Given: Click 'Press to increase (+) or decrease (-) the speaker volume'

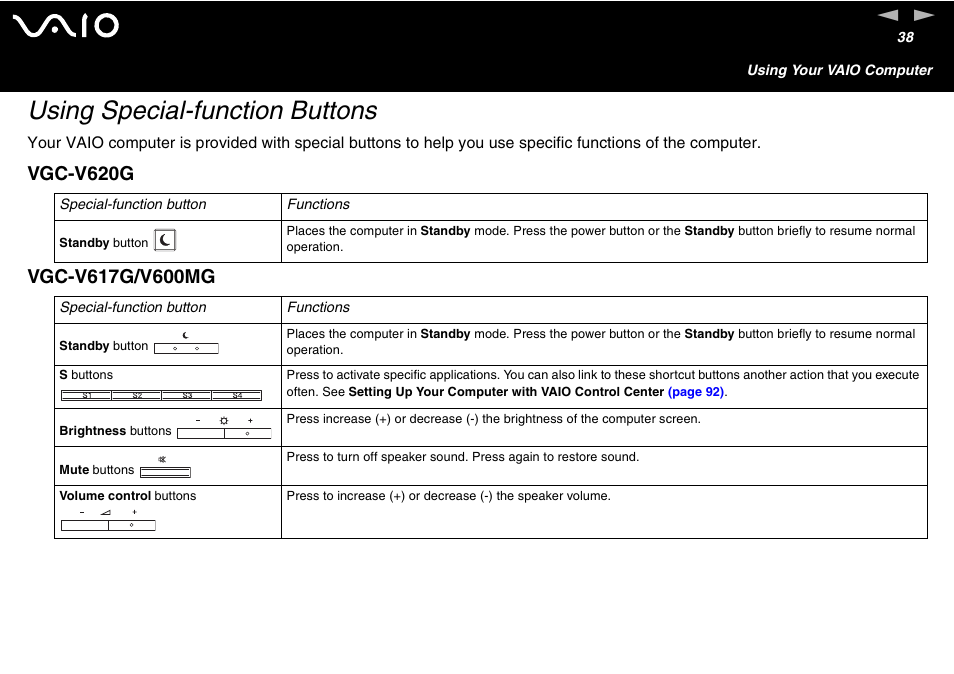Looking at the screenshot, I should coord(448,496).
